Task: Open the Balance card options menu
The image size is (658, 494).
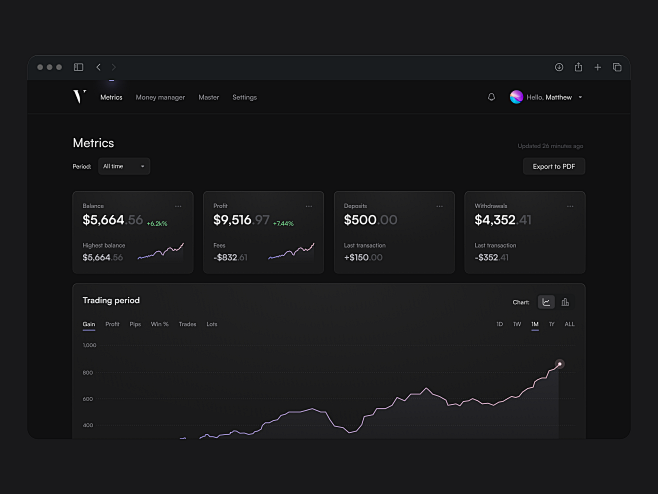Action: (x=178, y=206)
